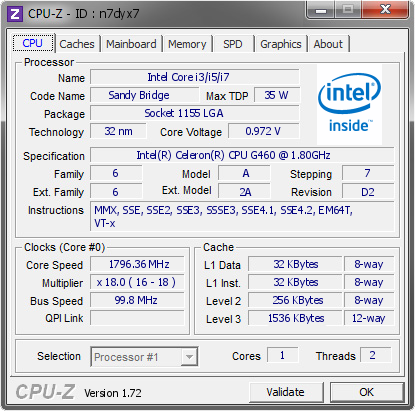Screen dimensions: 415x411
Task: Click the Revision value D2
Action: (368, 192)
